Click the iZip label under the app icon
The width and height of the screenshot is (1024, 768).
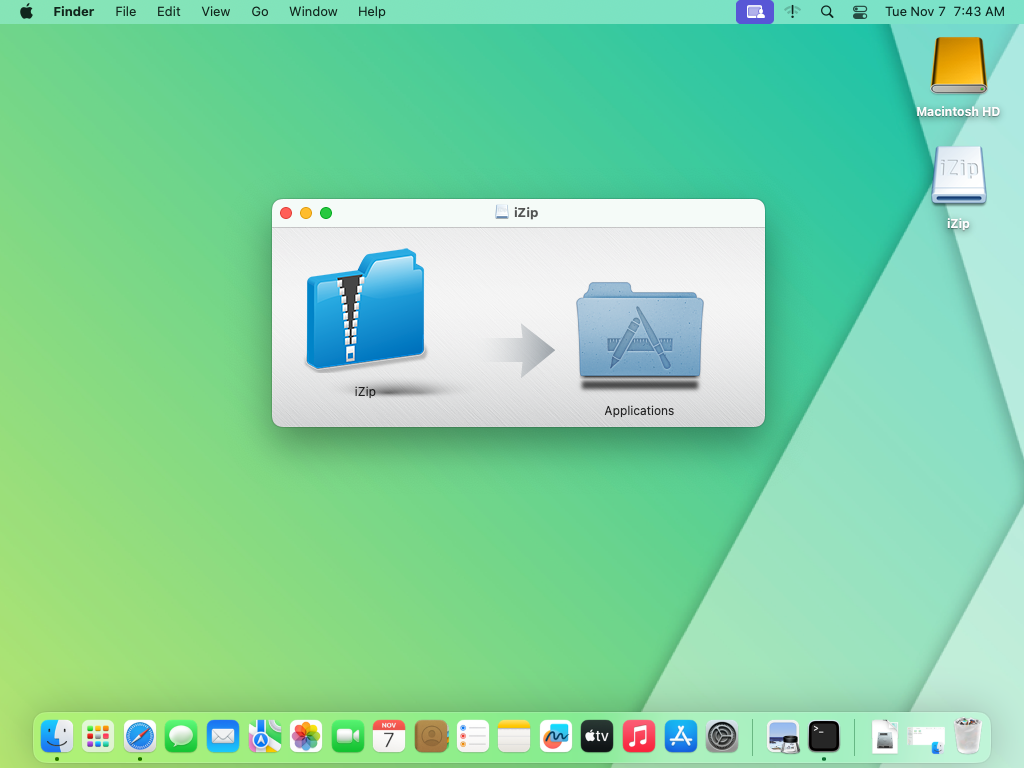[365, 391]
